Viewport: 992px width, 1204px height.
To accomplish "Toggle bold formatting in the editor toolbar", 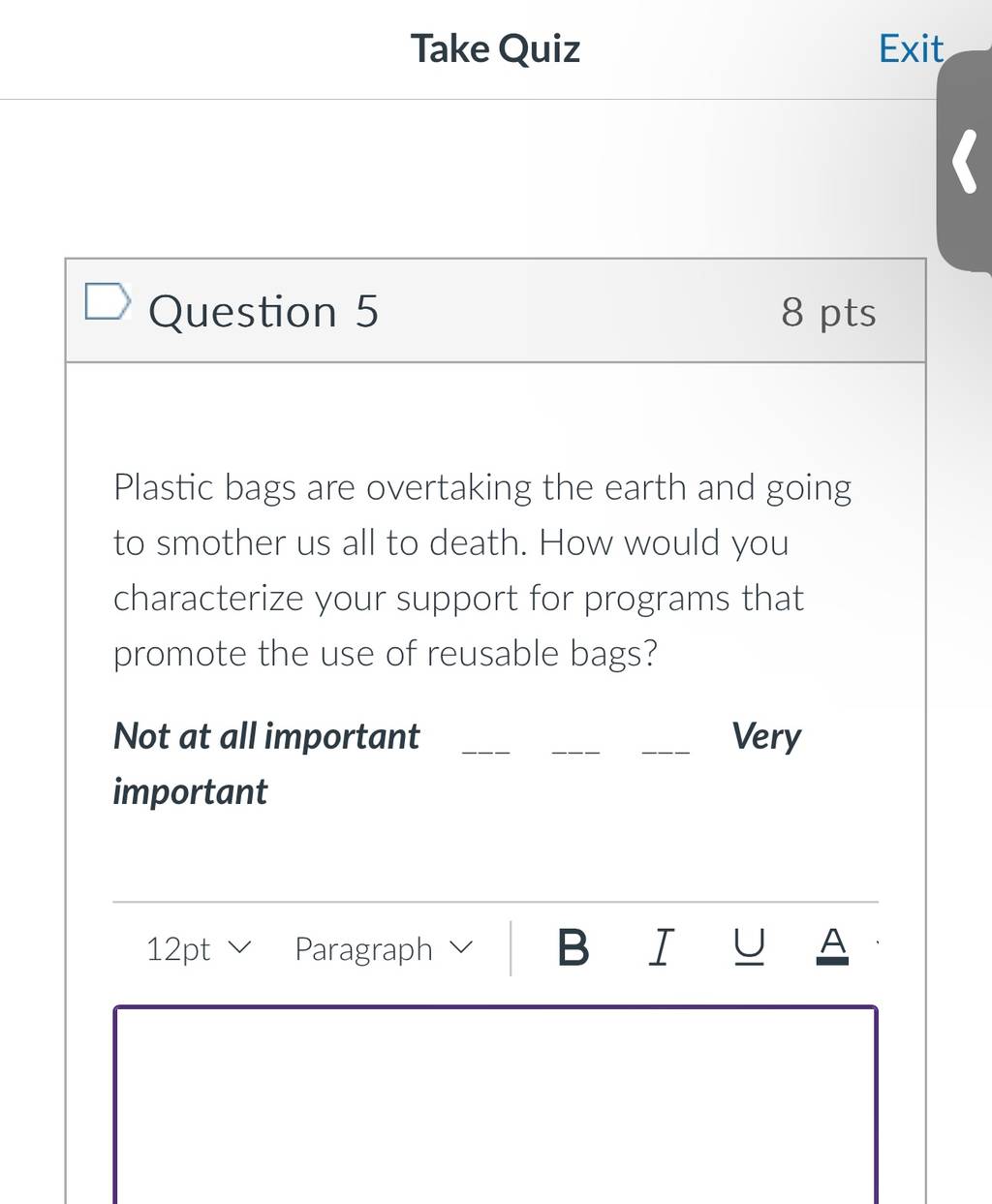I will pyautogui.click(x=573, y=947).
